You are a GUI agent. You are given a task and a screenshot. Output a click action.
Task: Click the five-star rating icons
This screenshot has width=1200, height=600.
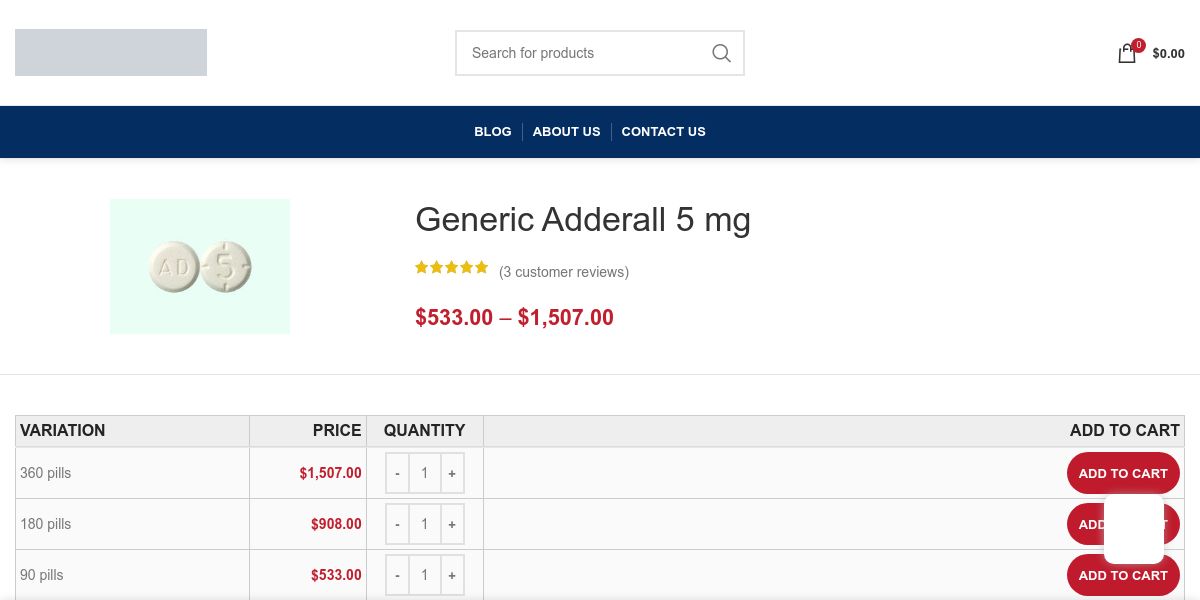(452, 268)
